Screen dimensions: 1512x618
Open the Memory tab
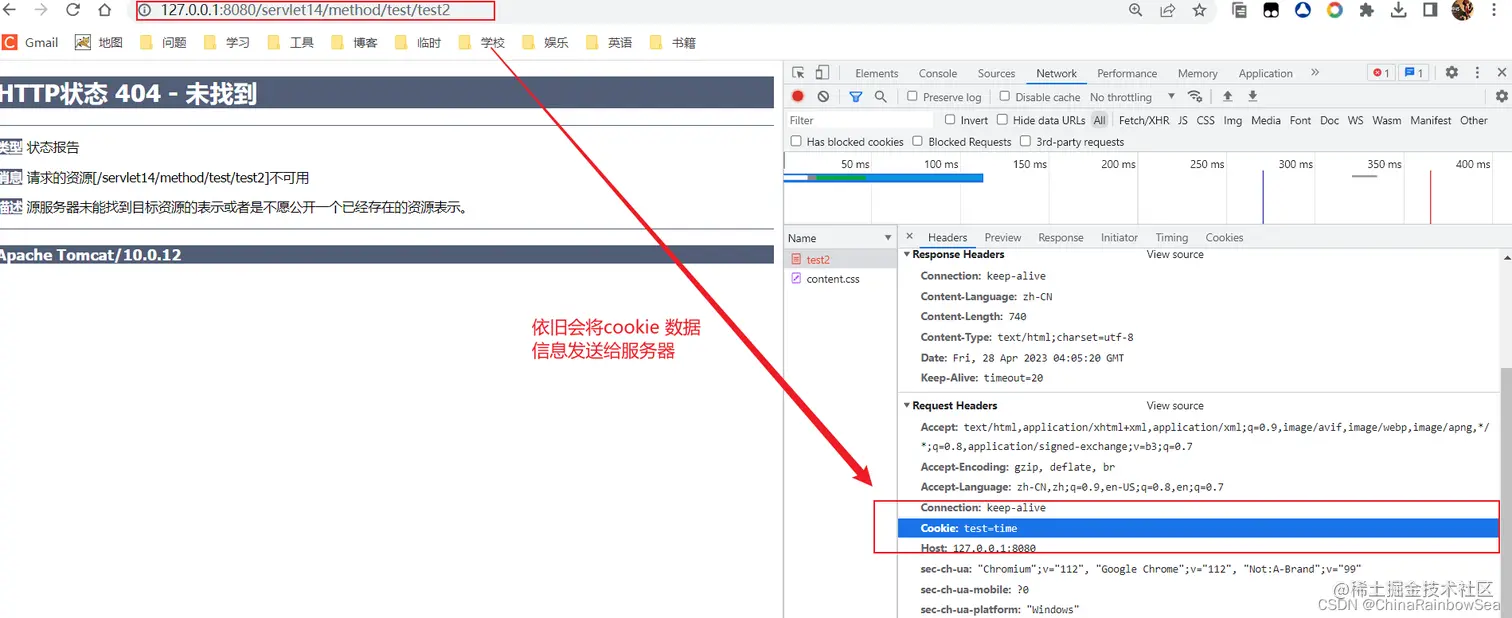tap(1197, 73)
